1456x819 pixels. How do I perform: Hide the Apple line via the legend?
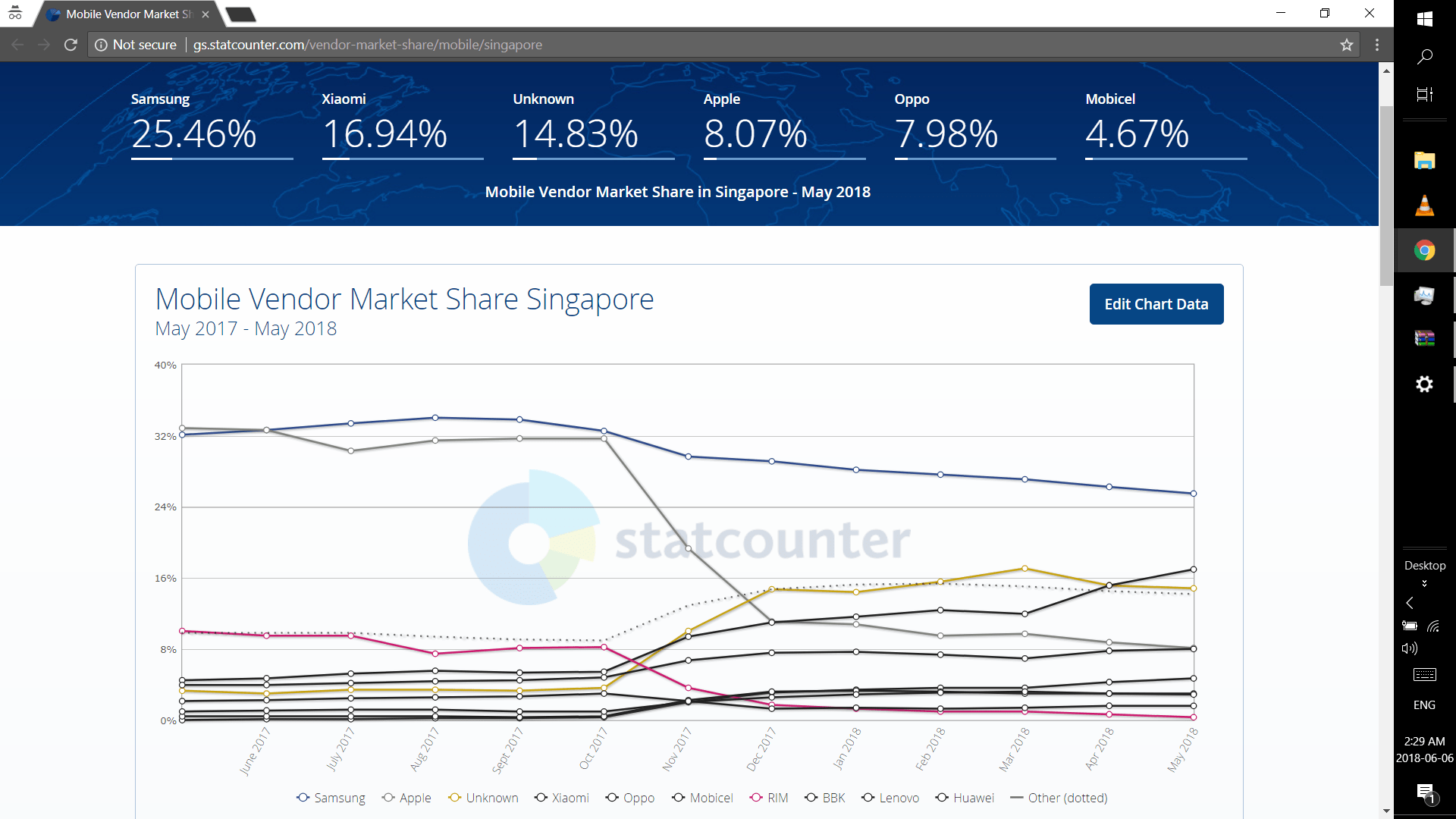[x=406, y=798]
